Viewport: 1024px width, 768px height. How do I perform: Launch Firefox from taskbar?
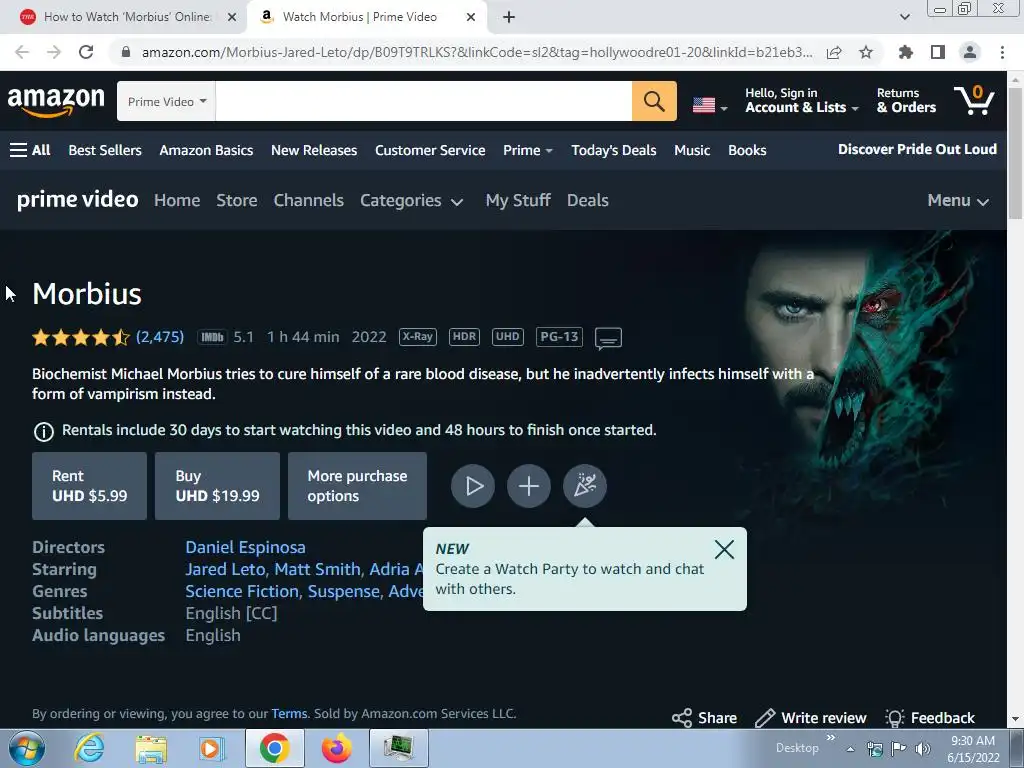(x=336, y=748)
